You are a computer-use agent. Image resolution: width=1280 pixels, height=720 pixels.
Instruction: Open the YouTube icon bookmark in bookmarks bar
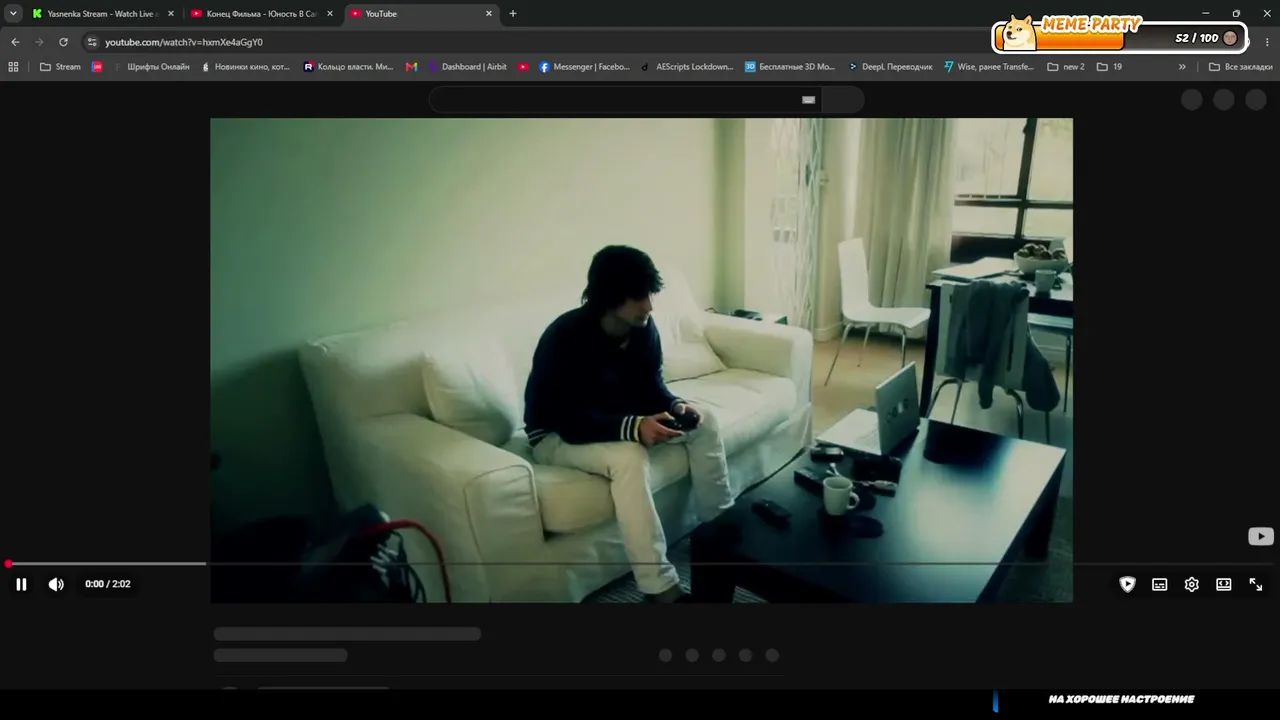point(523,67)
